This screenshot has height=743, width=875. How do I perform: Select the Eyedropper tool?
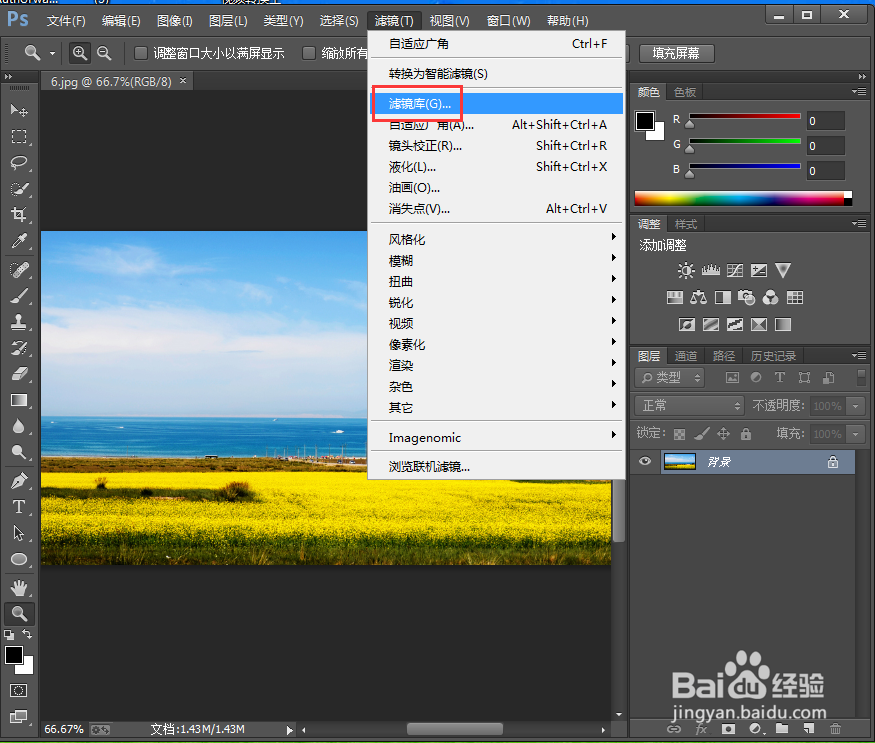click(19, 241)
